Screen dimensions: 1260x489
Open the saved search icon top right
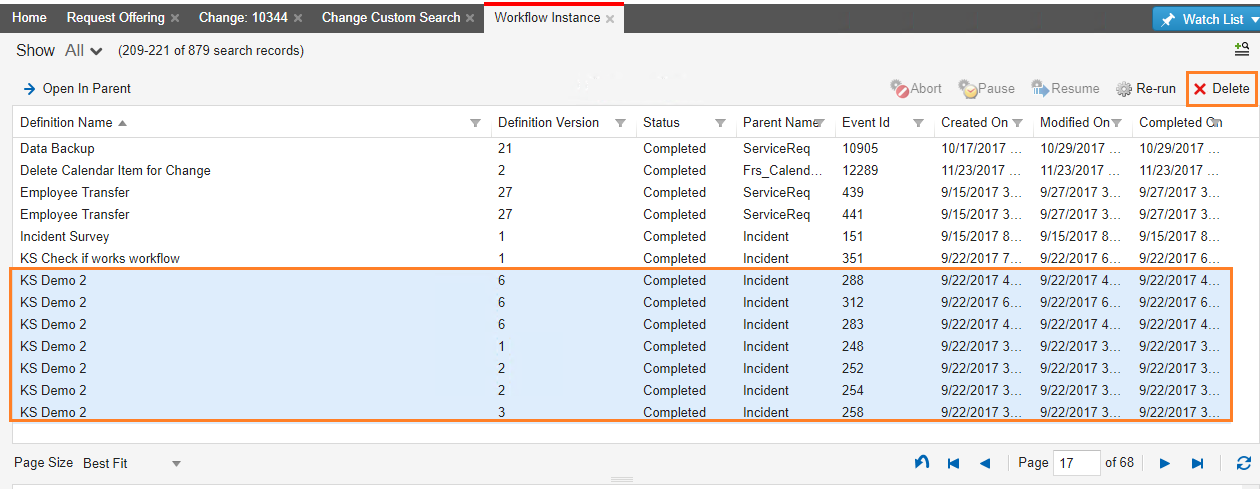(x=1241, y=49)
